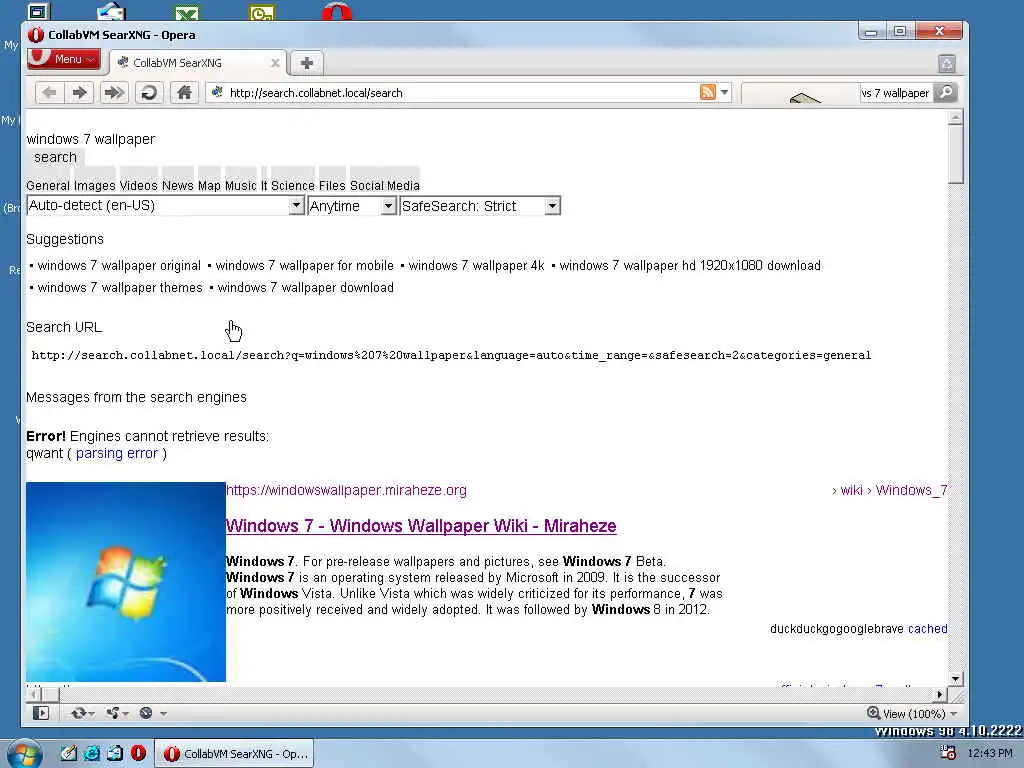Click the fast forward double-arrow button
1024x768 pixels.
(114, 93)
